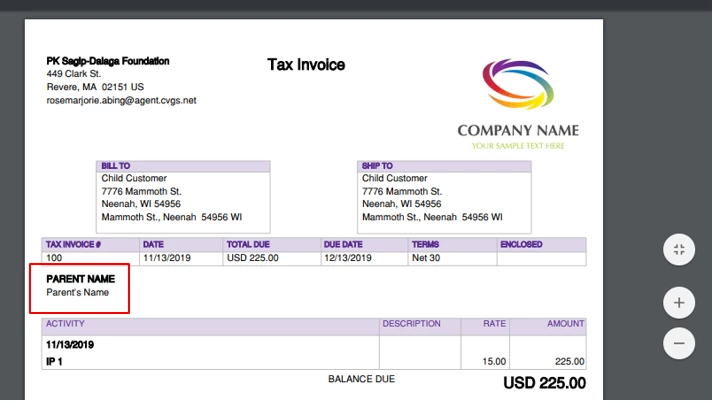Screen dimensions: 713x409
Task: Click the IP 1 activity row
Action: (x=54, y=362)
